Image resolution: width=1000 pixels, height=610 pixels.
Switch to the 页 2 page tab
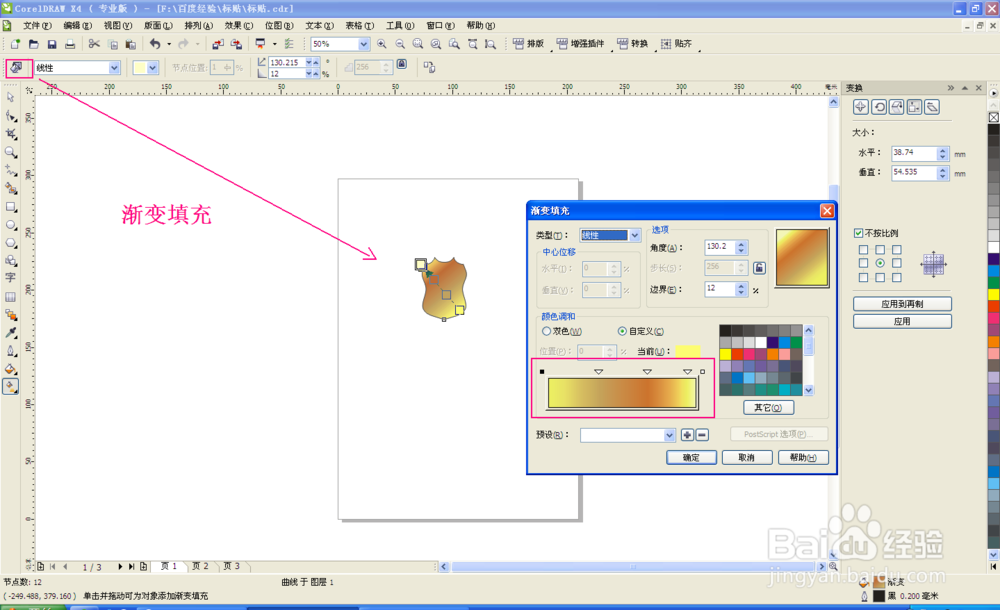point(199,566)
